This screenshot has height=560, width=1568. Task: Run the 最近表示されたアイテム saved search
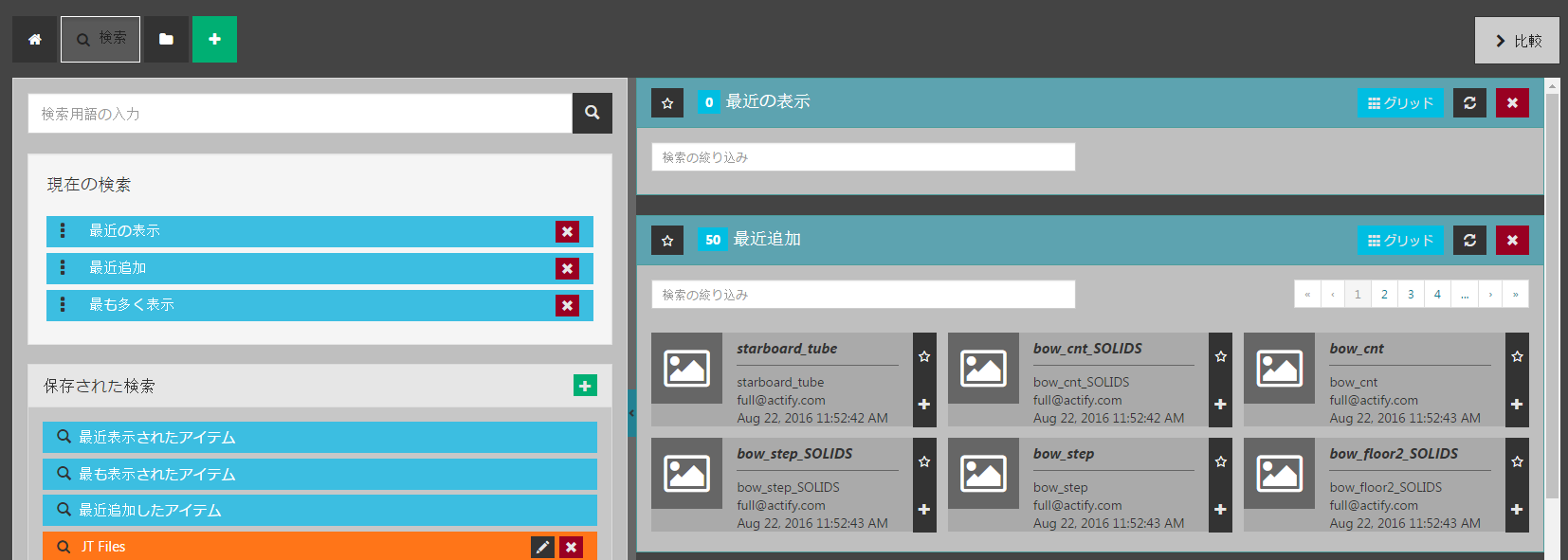pyautogui.click(x=319, y=437)
